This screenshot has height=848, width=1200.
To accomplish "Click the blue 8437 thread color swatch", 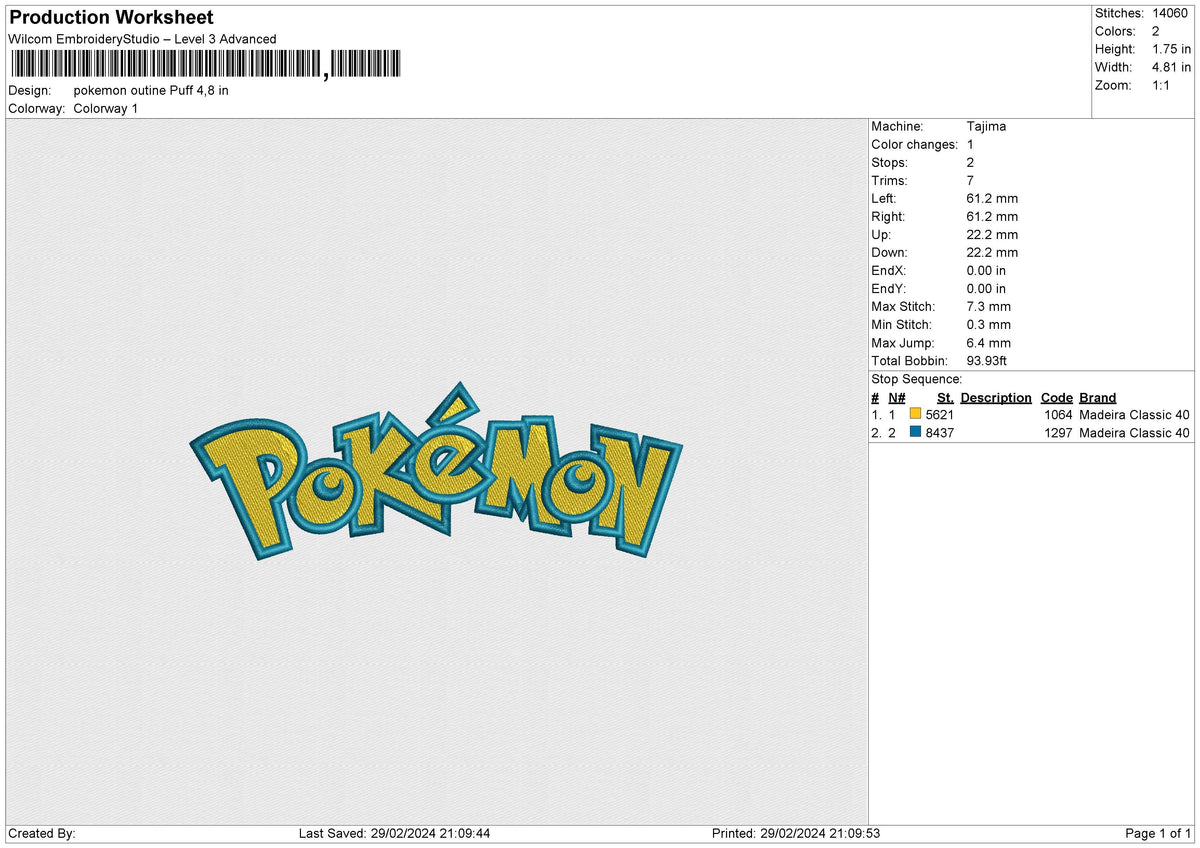I will pyautogui.click(x=915, y=432).
